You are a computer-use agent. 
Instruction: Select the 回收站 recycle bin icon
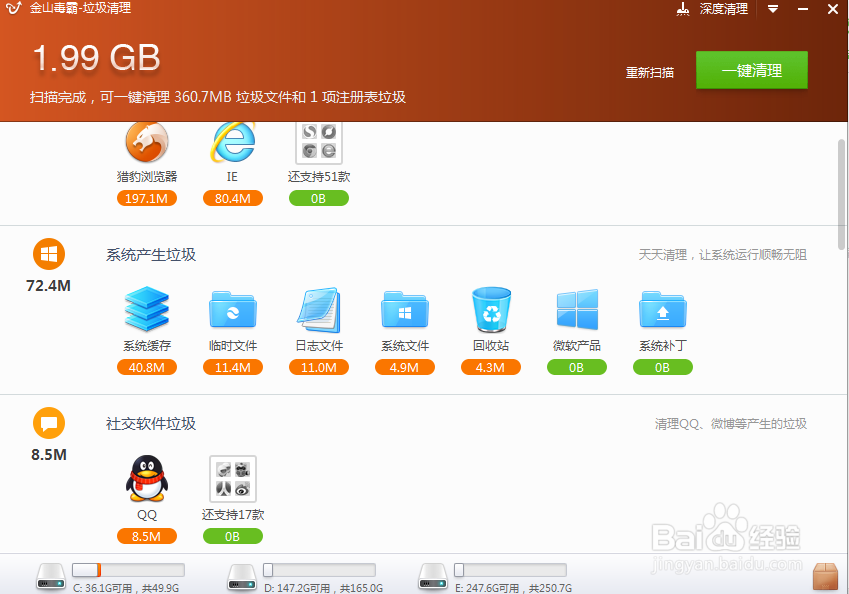pyautogui.click(x=491, y=310)
